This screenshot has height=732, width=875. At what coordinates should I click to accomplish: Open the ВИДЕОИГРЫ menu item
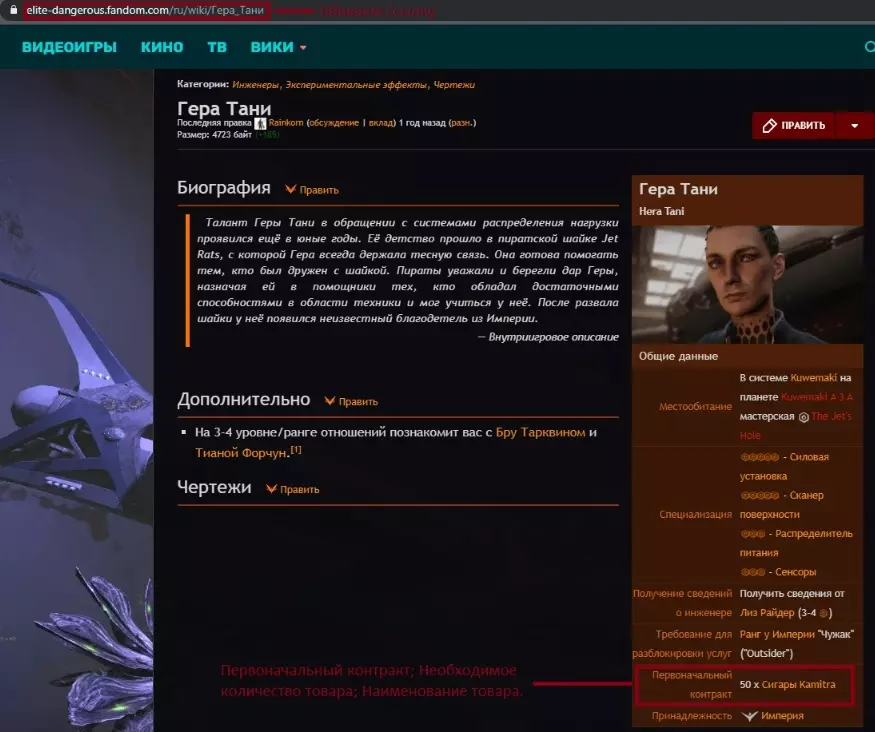pyautogui.click(x=69, y=47)
